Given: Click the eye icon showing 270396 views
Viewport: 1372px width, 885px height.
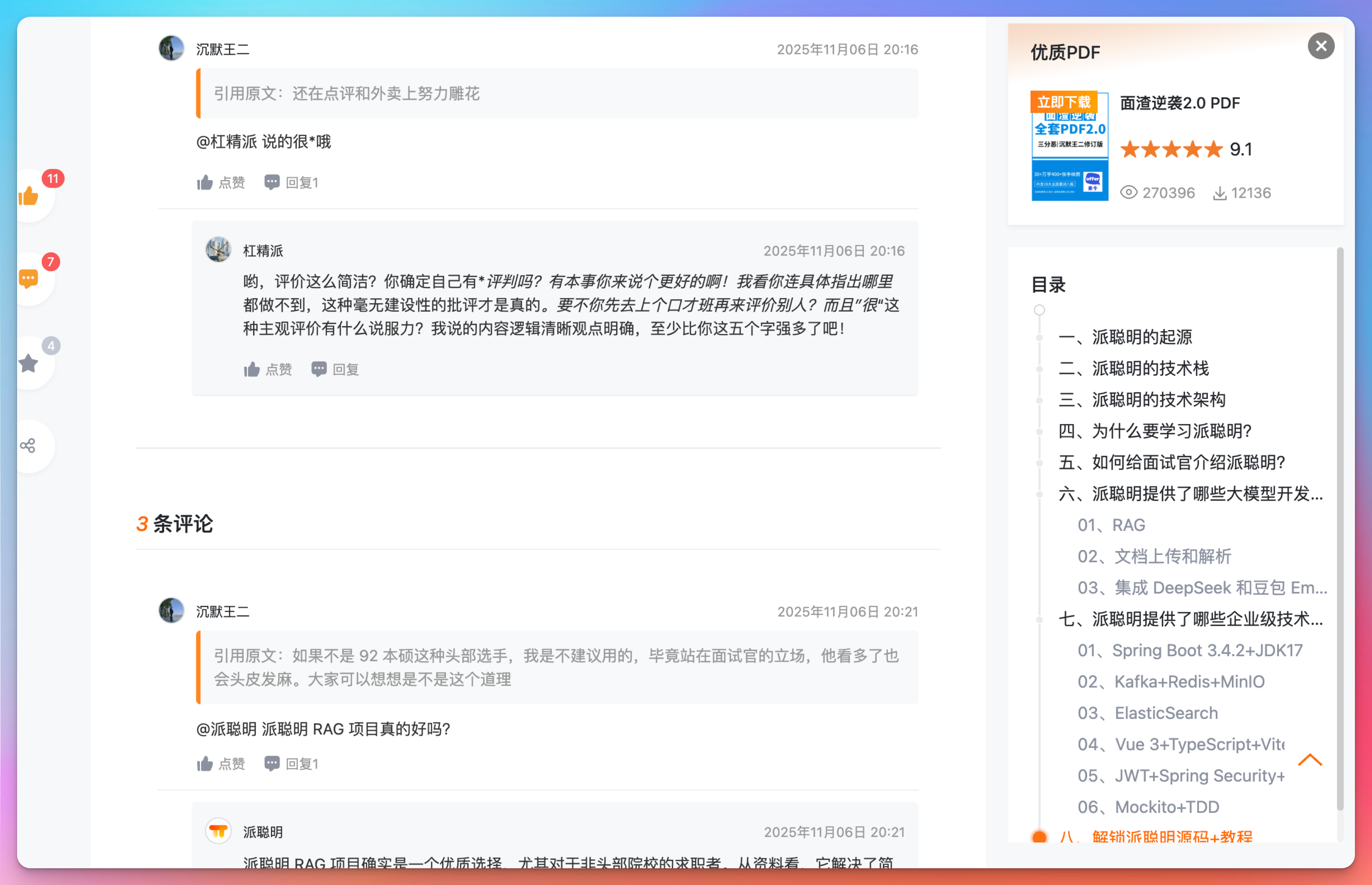Looking at the screenshot, I should click(x=1129, y=192).
